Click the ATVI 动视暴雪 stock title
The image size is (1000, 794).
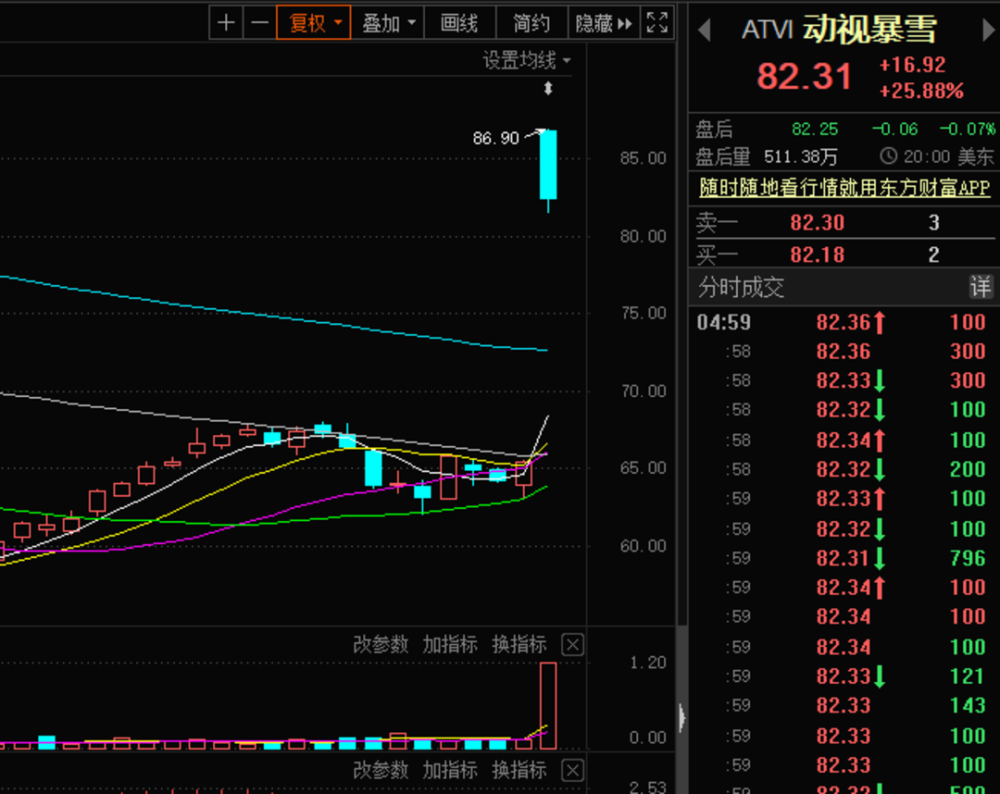coord(839,30)
